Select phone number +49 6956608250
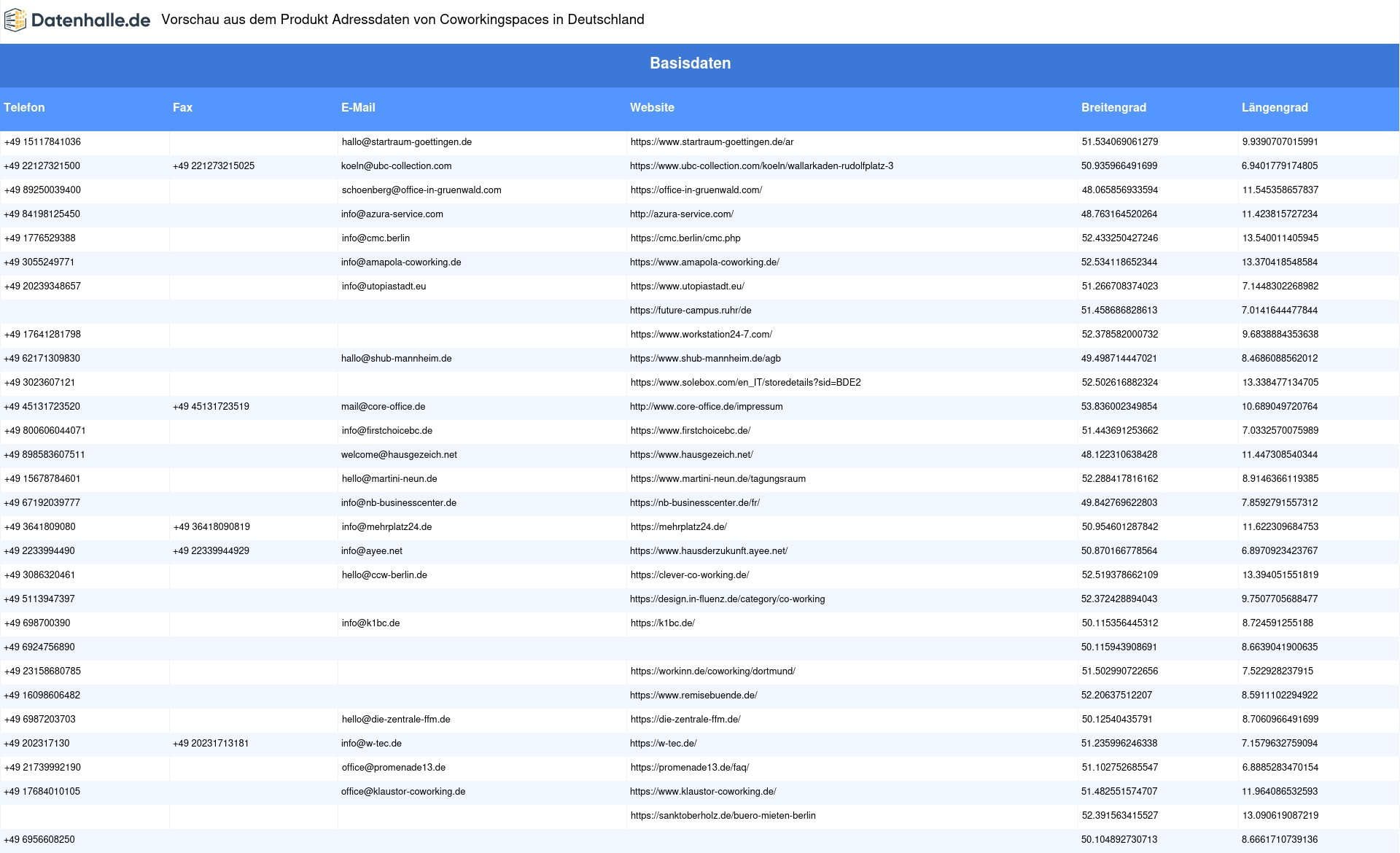This screenshot has width=1400, height=853. tap(39, 840)
